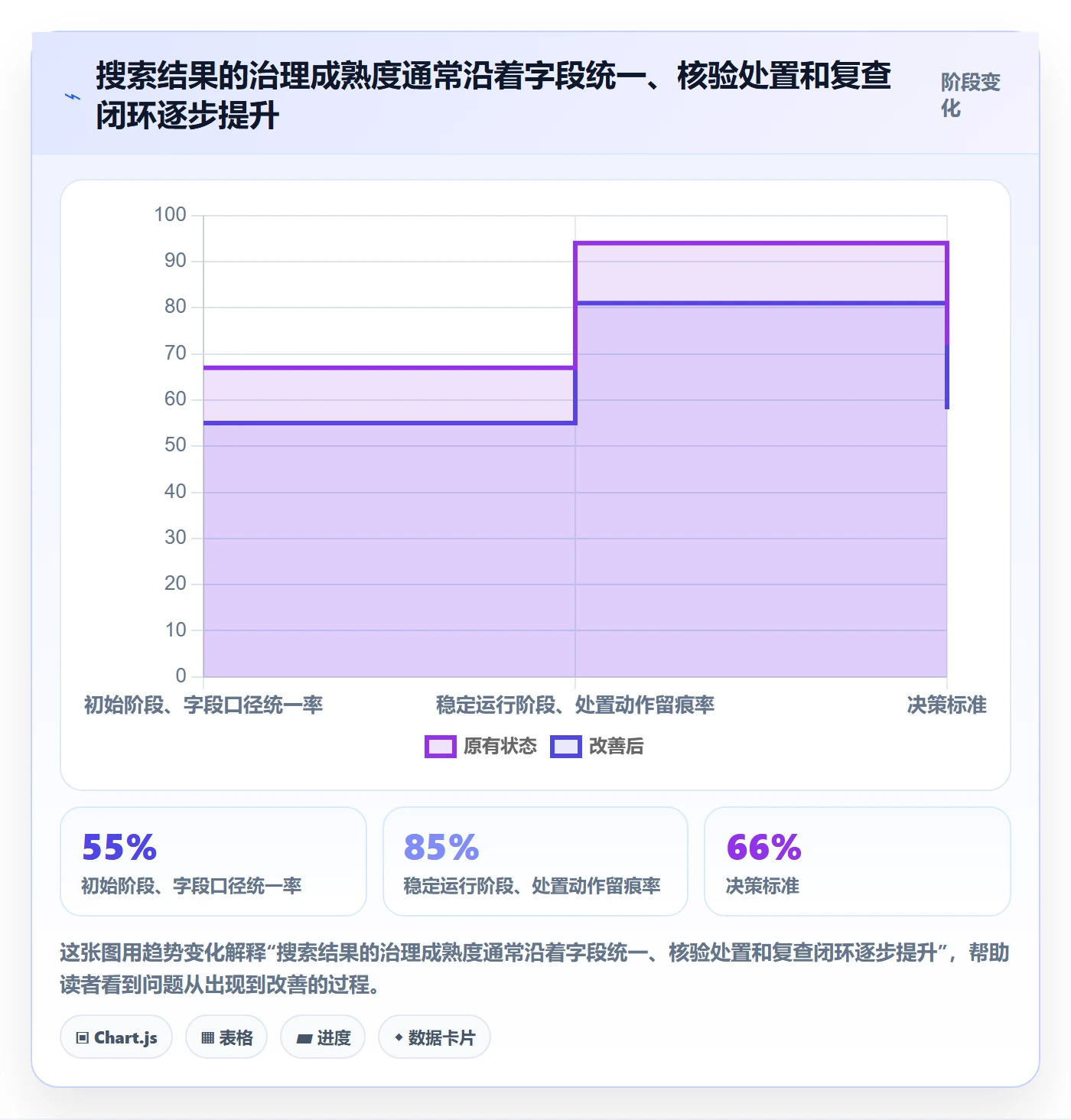Viewport: 1071px width, 1120px height.
Task: Click x-axis label 稳定运行阶段、处置动作留痕率
Action: (575, 705)
